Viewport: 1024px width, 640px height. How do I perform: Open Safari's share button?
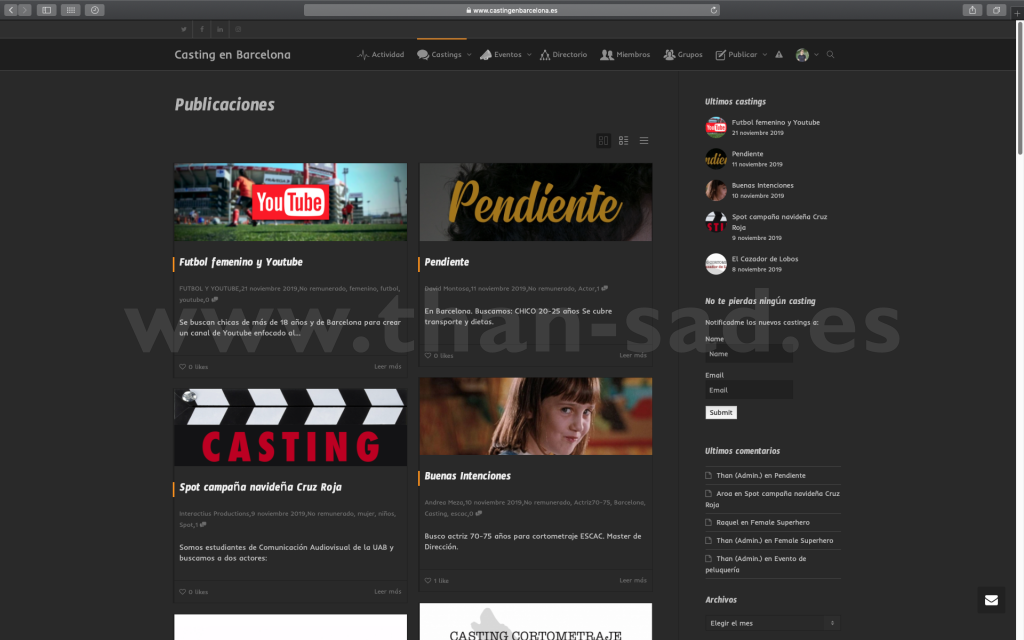tap(972, 10)
